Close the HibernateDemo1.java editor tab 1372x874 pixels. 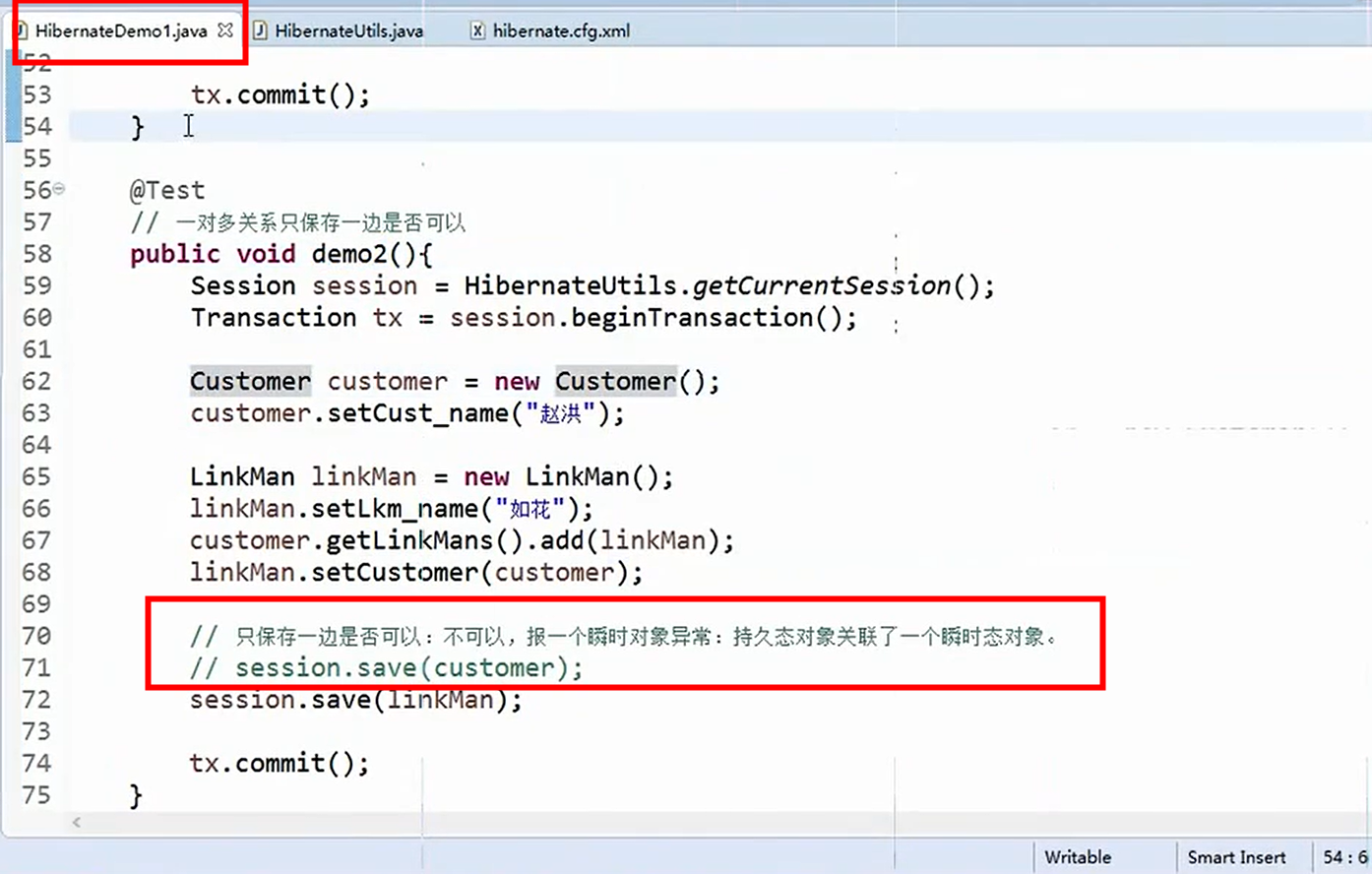[x=225, y=30]
